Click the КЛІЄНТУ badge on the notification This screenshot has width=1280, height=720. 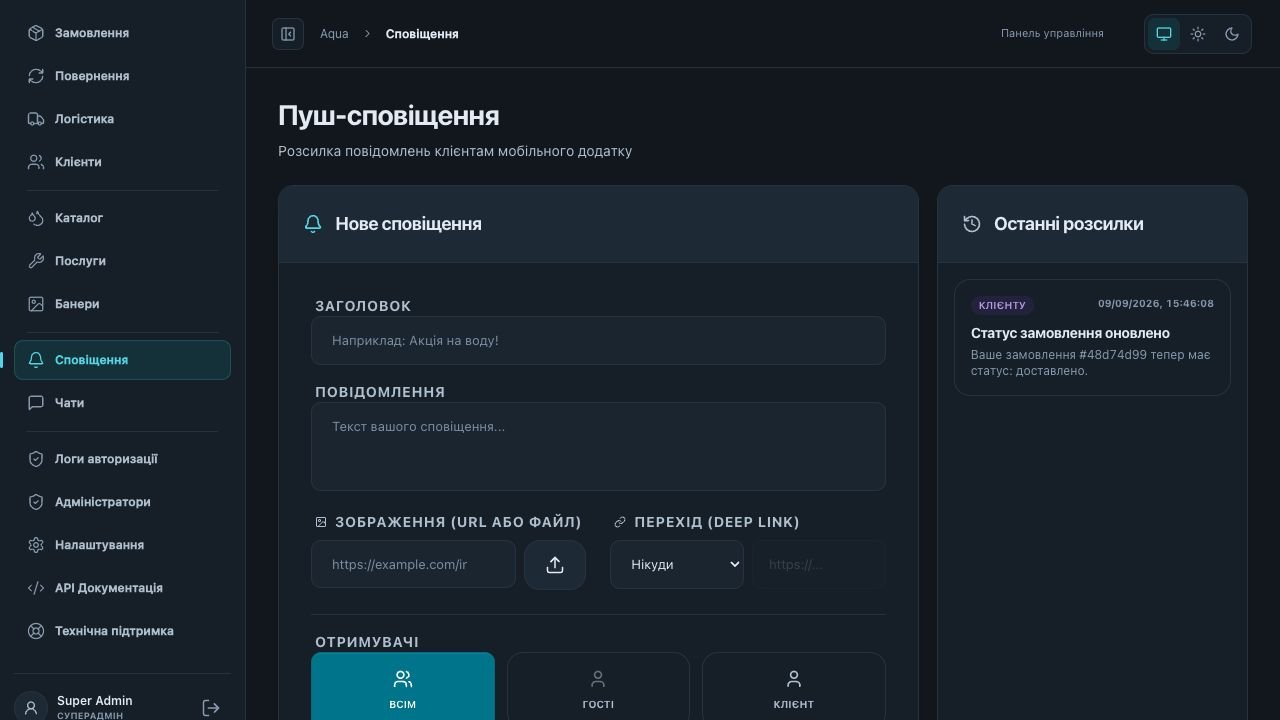coord(1002,305)
